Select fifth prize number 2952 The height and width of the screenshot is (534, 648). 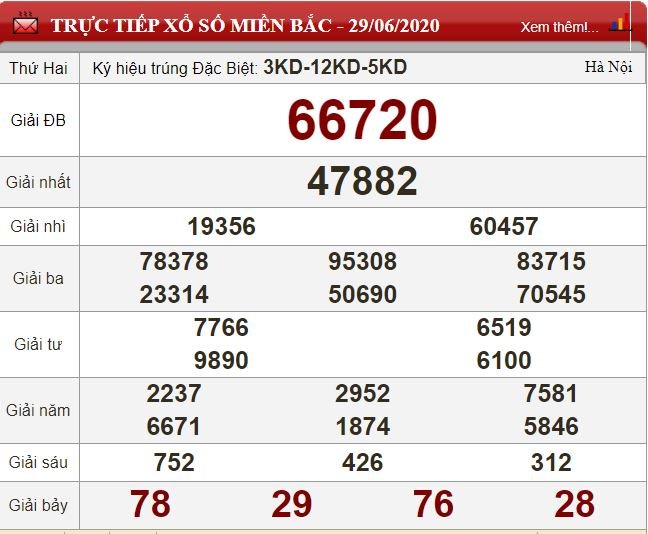click(x=362, y=393)
